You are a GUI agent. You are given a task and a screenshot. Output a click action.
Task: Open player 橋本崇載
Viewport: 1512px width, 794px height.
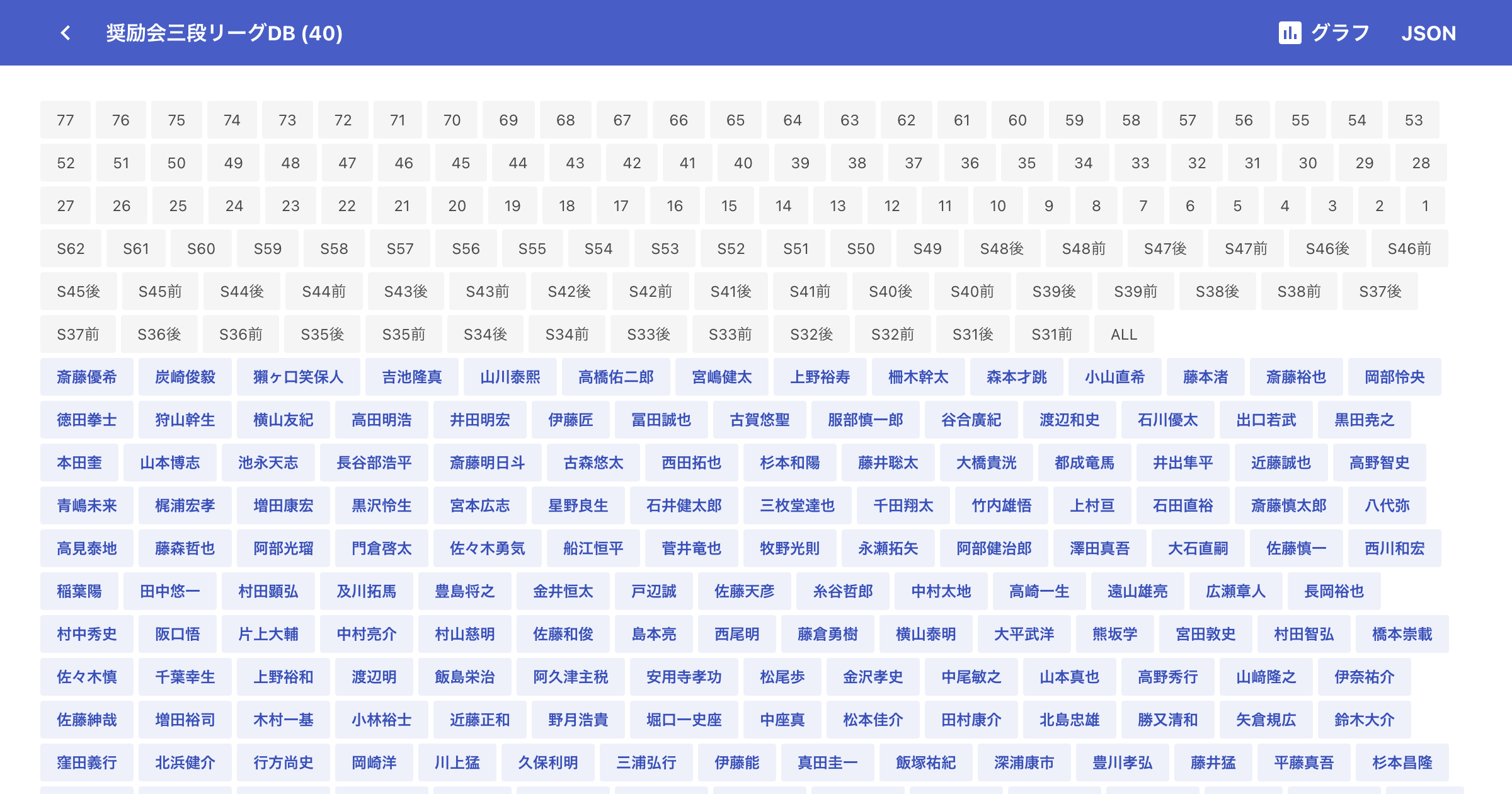coord(1402,634)
